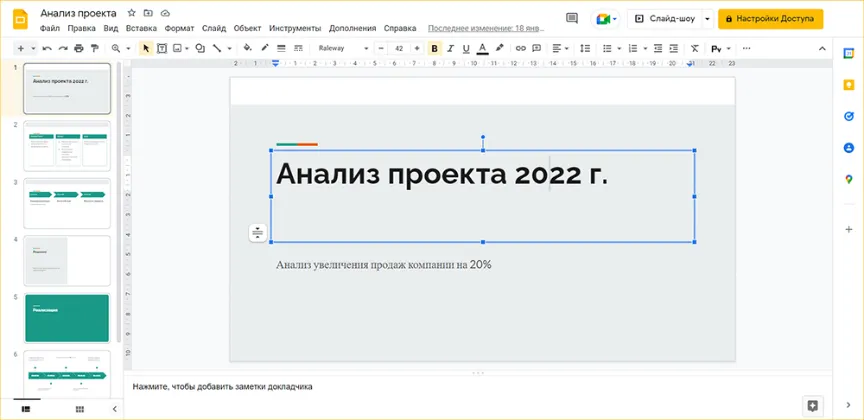Viewport: 864px width, 420px height.
Task: Open the Raleway font dropdown
Action: pyautogui.click(x=343, y=49)
